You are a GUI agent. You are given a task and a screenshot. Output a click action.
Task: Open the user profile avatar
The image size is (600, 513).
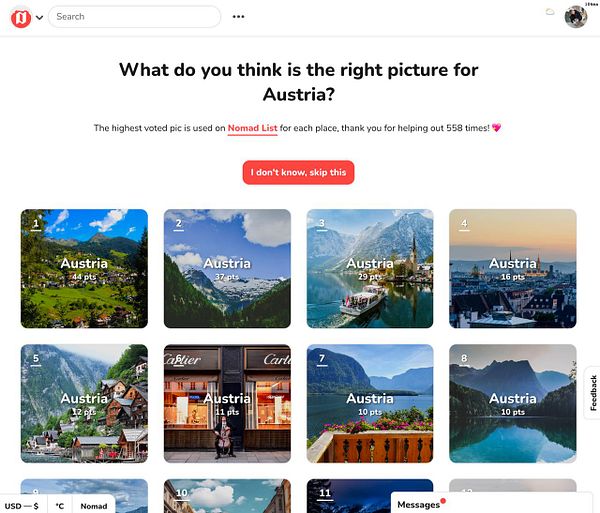coord(576,17)
